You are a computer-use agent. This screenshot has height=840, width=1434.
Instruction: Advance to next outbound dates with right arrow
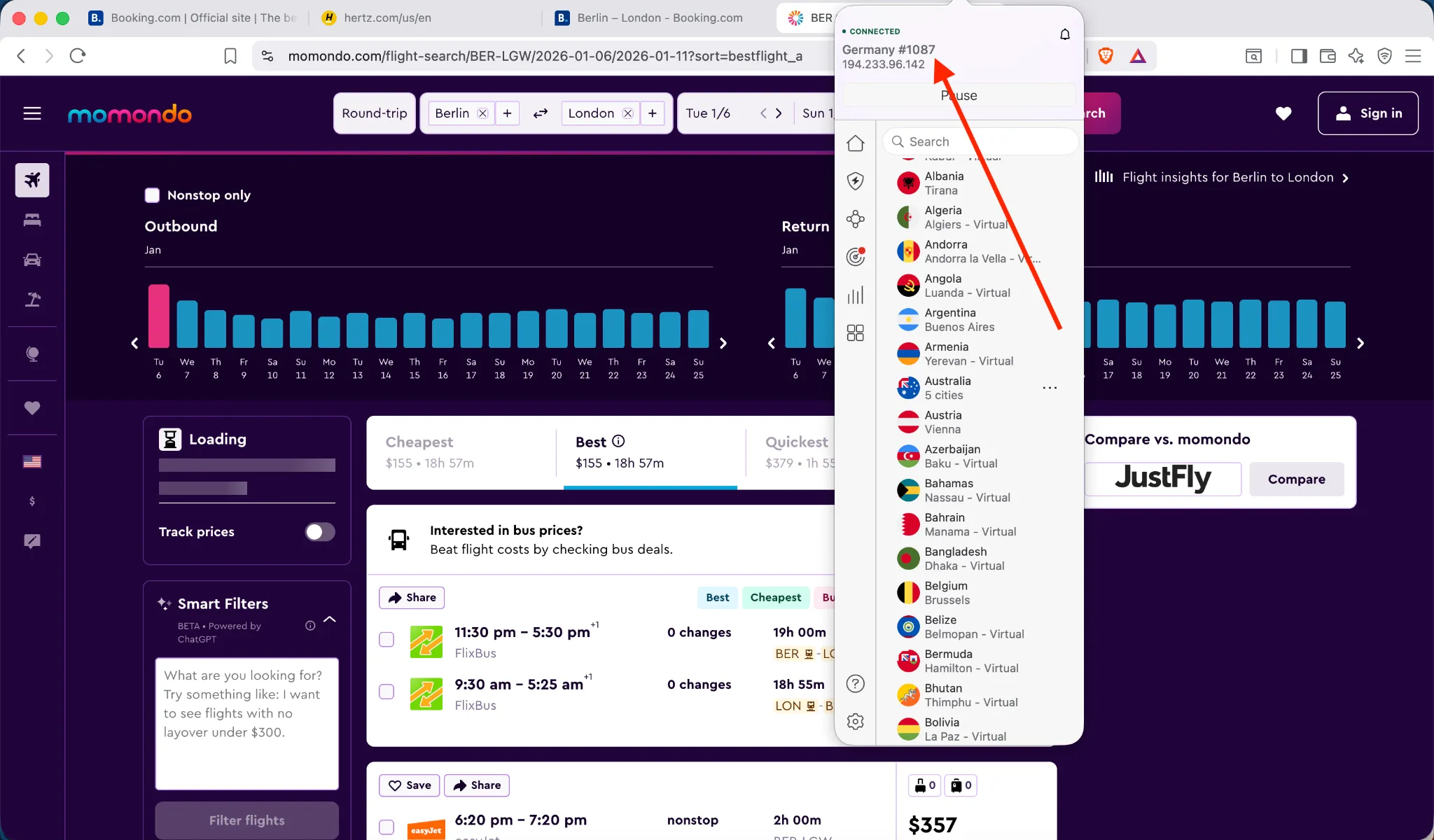point(723,343)
